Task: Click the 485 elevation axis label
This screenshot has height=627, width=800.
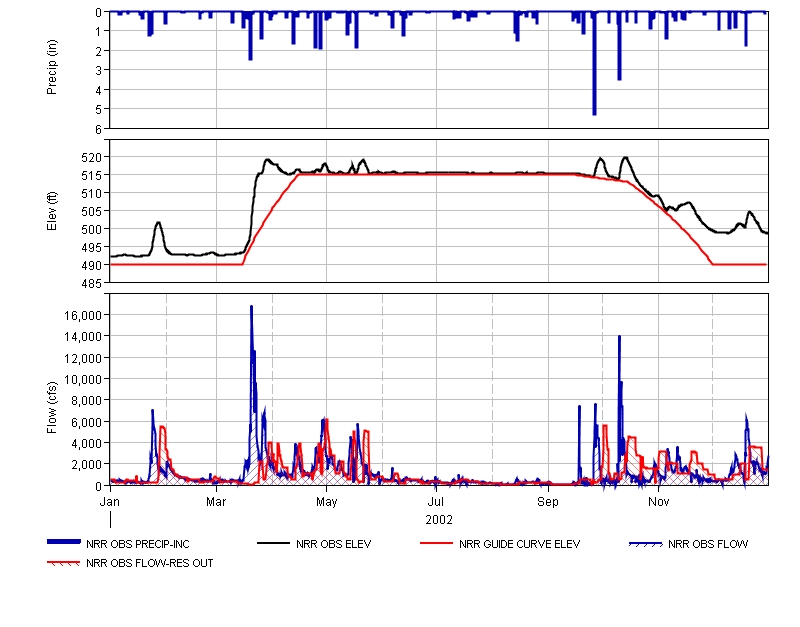Action: 92,283
